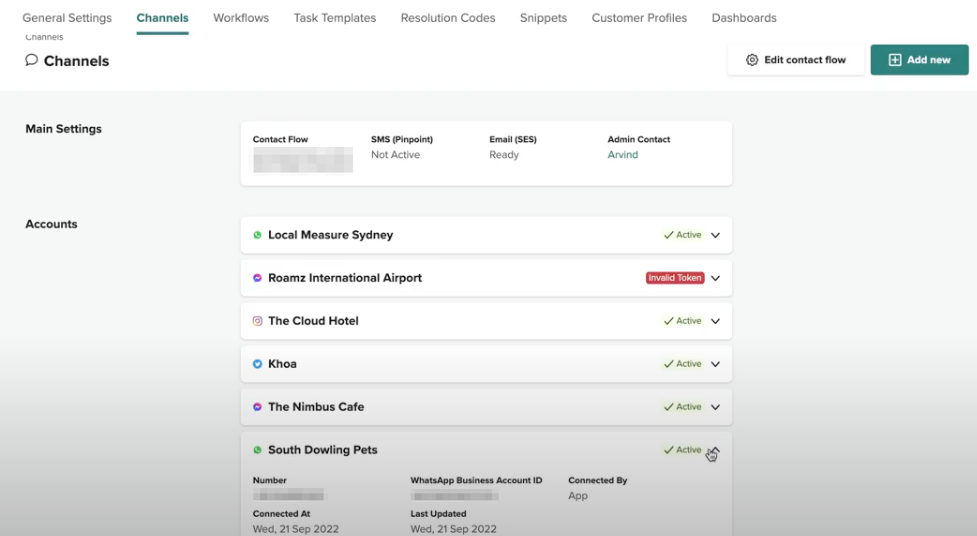Expand the Khoa account chevron
Viewport: 977px width, 536px height.
coord(715,364)
